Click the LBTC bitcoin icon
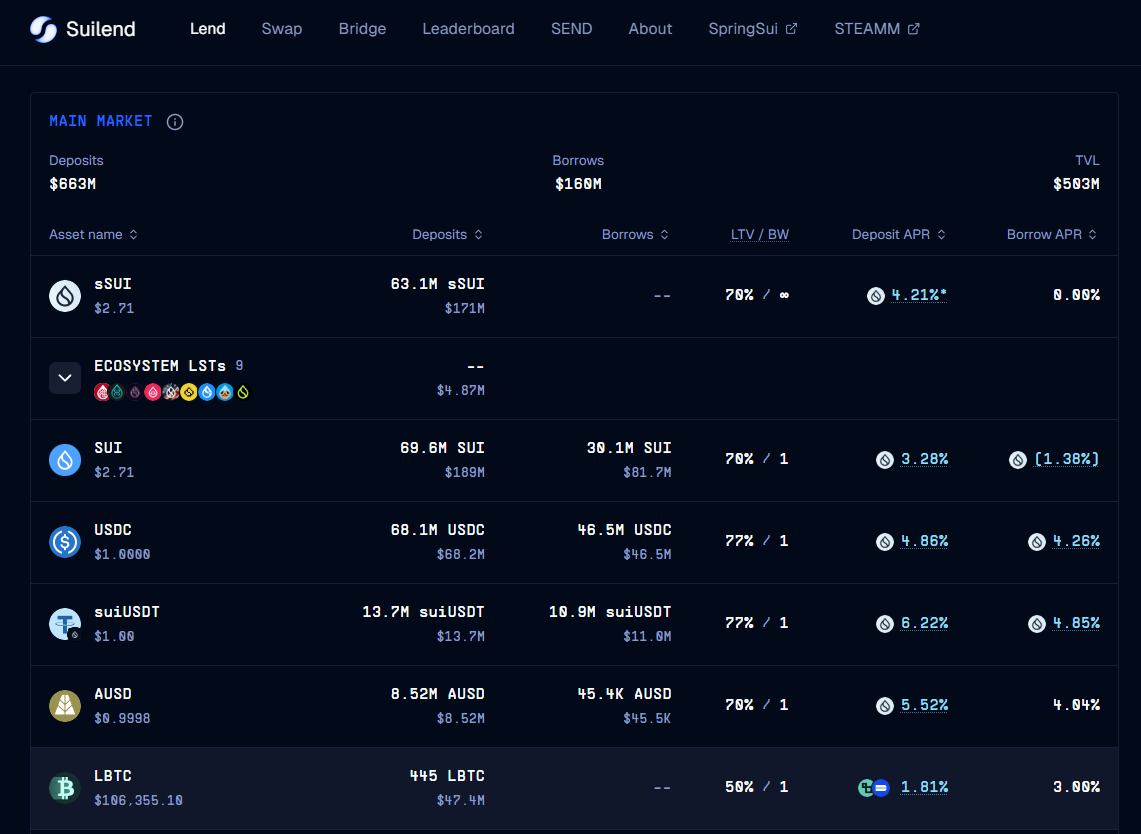 pyautogui.click(x=65, y=788)
